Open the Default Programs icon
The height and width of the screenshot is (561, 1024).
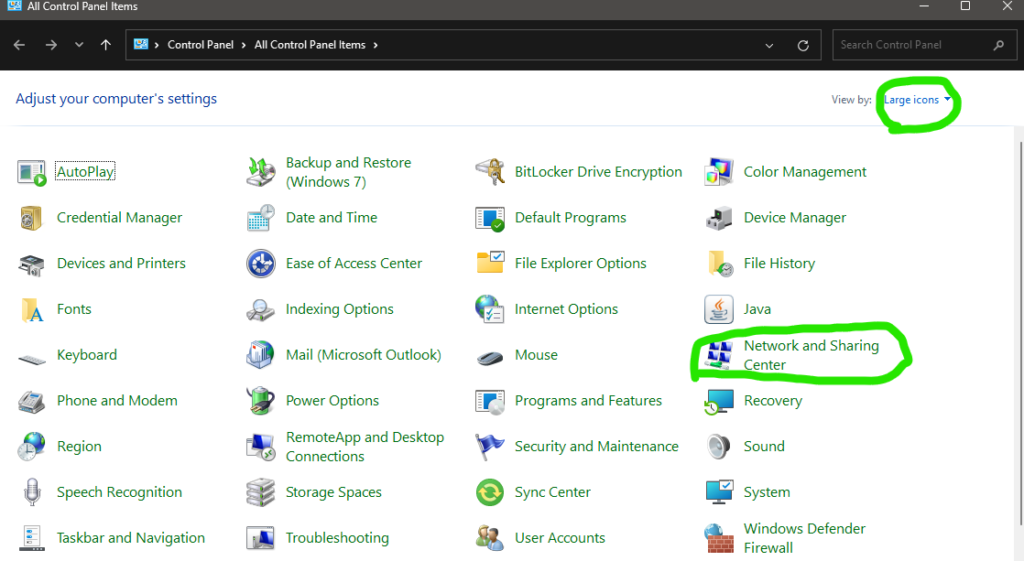490,218
